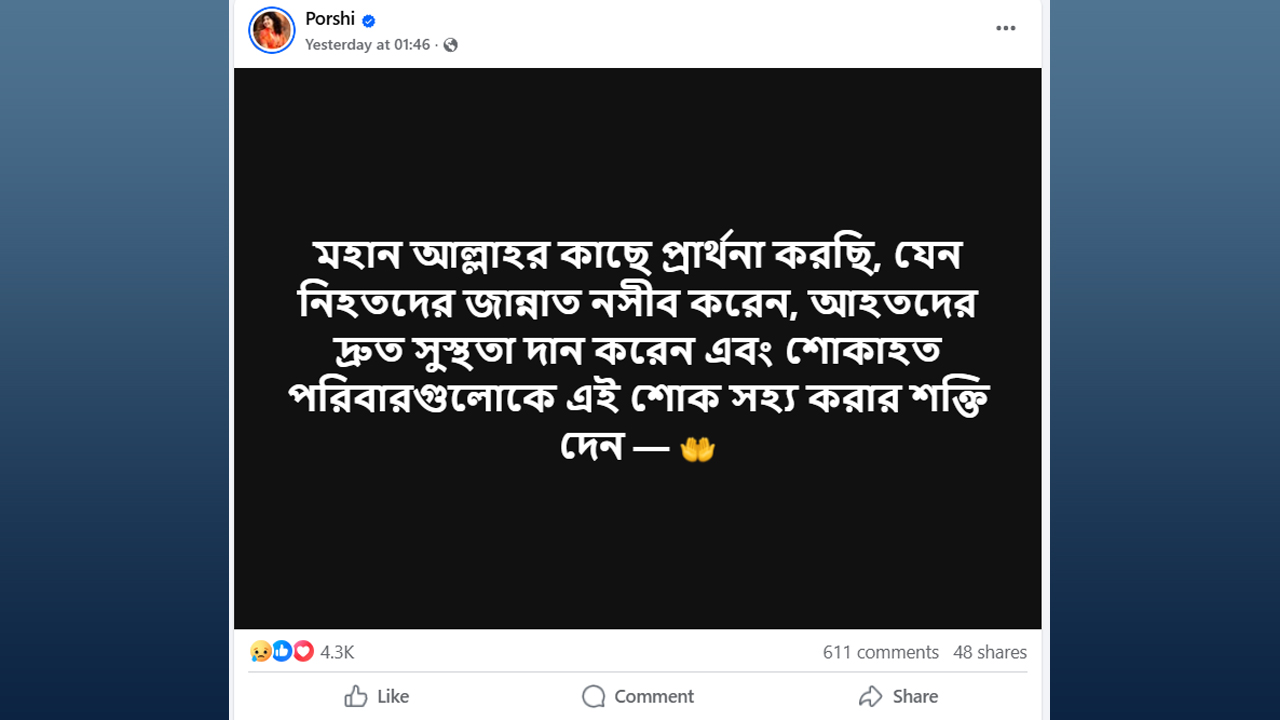Open the Porshi profile name link
This screenshot has height=720, width=1280.
330,20
